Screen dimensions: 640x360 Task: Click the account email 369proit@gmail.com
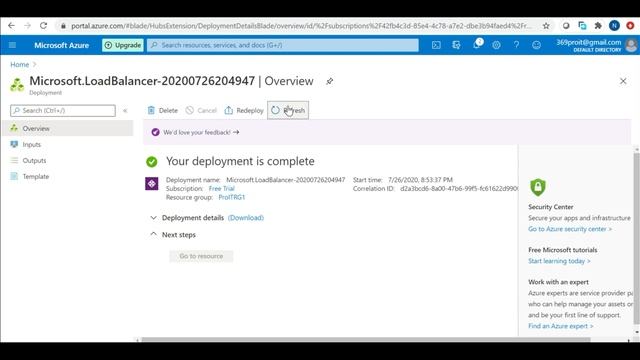point(589,42)
